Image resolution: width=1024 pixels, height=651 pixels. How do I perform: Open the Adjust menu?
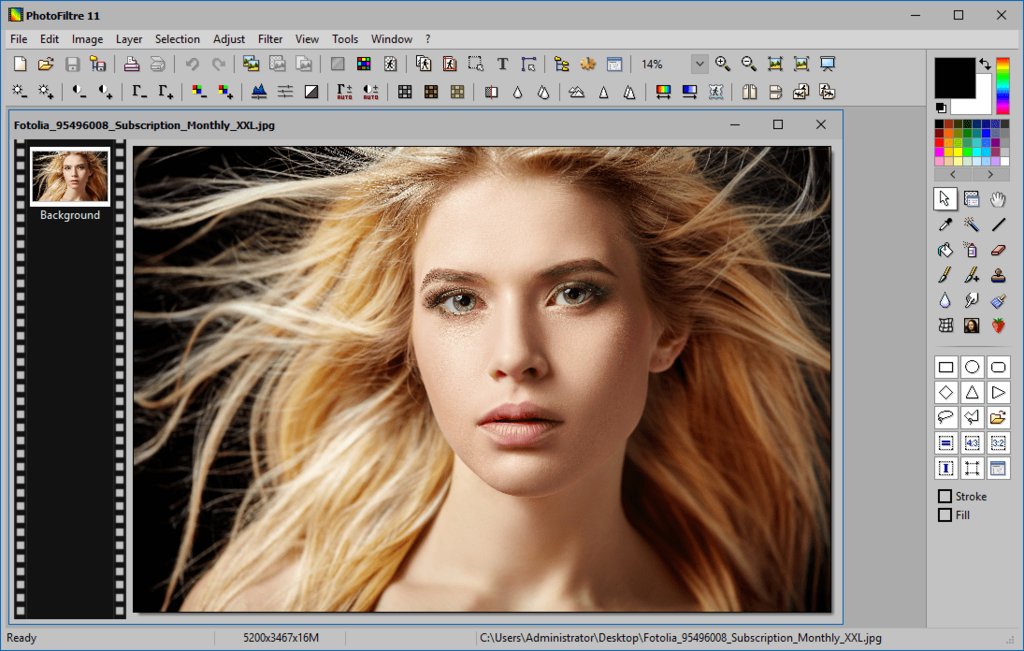coord(229,39)
